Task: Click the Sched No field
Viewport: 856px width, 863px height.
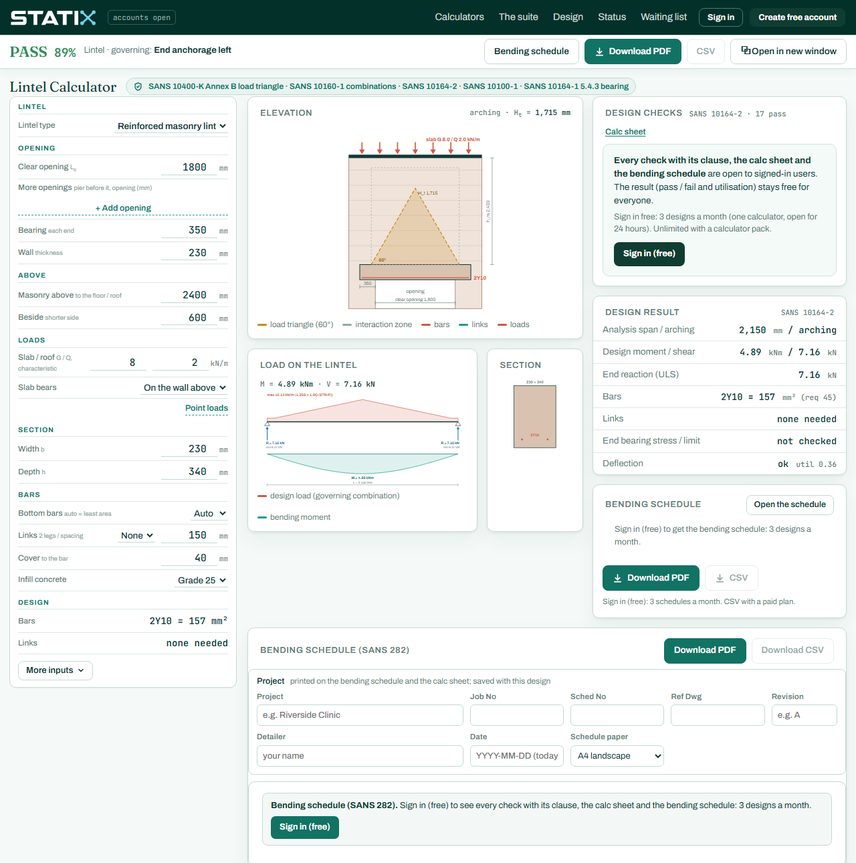Action: [x=617, y=715]
